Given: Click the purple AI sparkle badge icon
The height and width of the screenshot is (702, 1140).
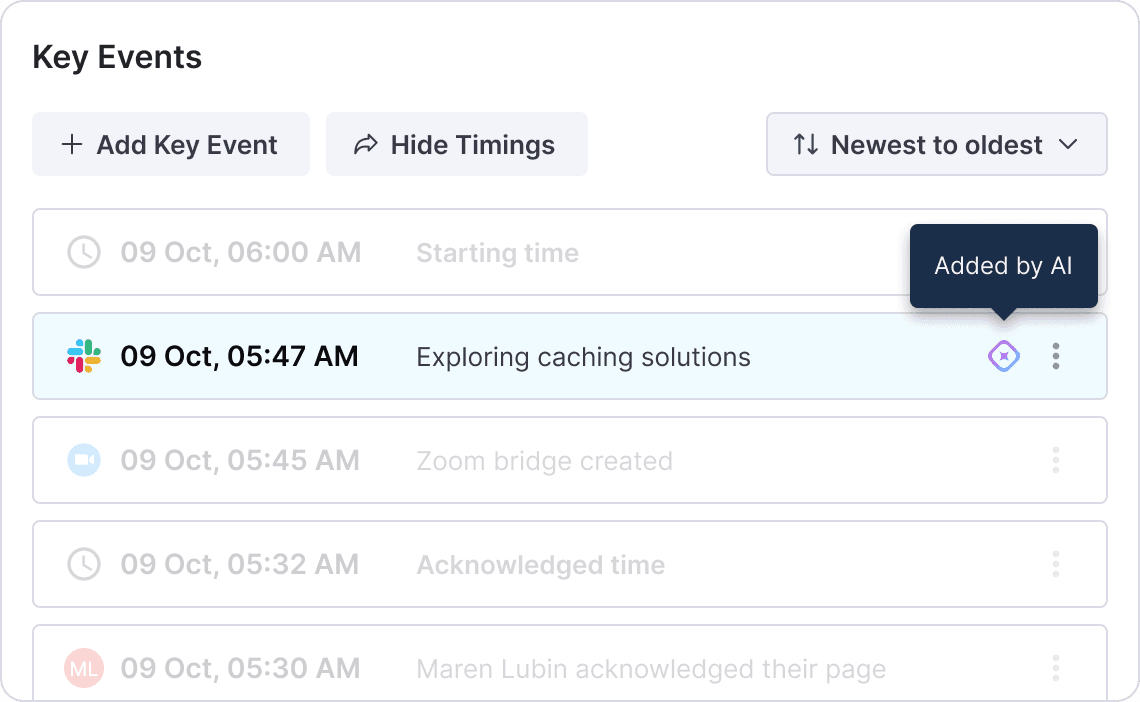Looking at the screenshot, I should [x=1003, y=356].
